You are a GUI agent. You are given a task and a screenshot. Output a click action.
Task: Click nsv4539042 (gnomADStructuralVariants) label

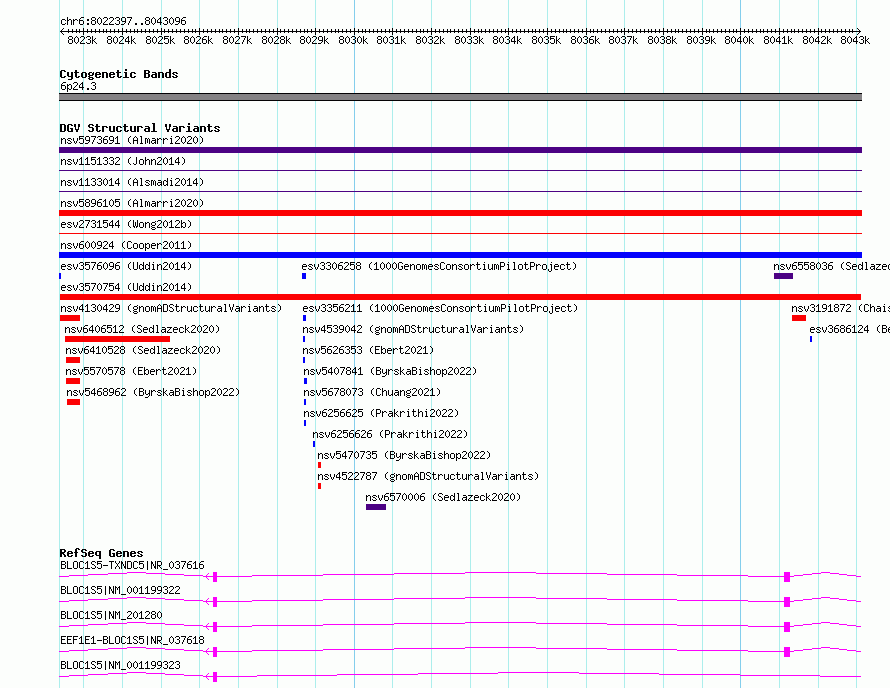(413, 329)
